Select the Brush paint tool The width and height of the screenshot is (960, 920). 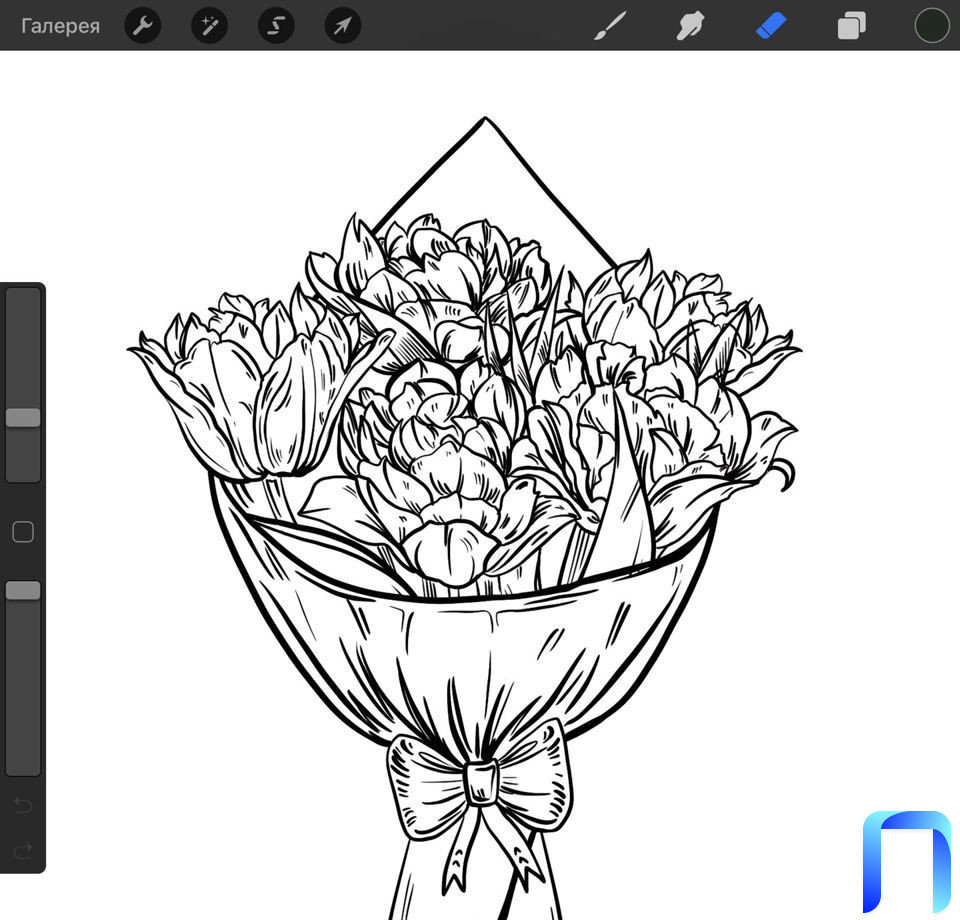(x=609, y=26)
